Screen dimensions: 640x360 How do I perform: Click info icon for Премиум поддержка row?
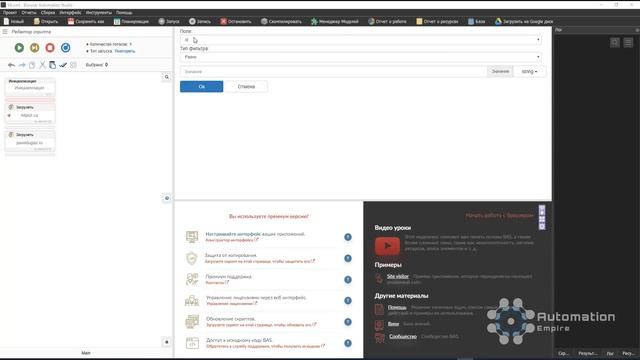(x=348, y=280)
